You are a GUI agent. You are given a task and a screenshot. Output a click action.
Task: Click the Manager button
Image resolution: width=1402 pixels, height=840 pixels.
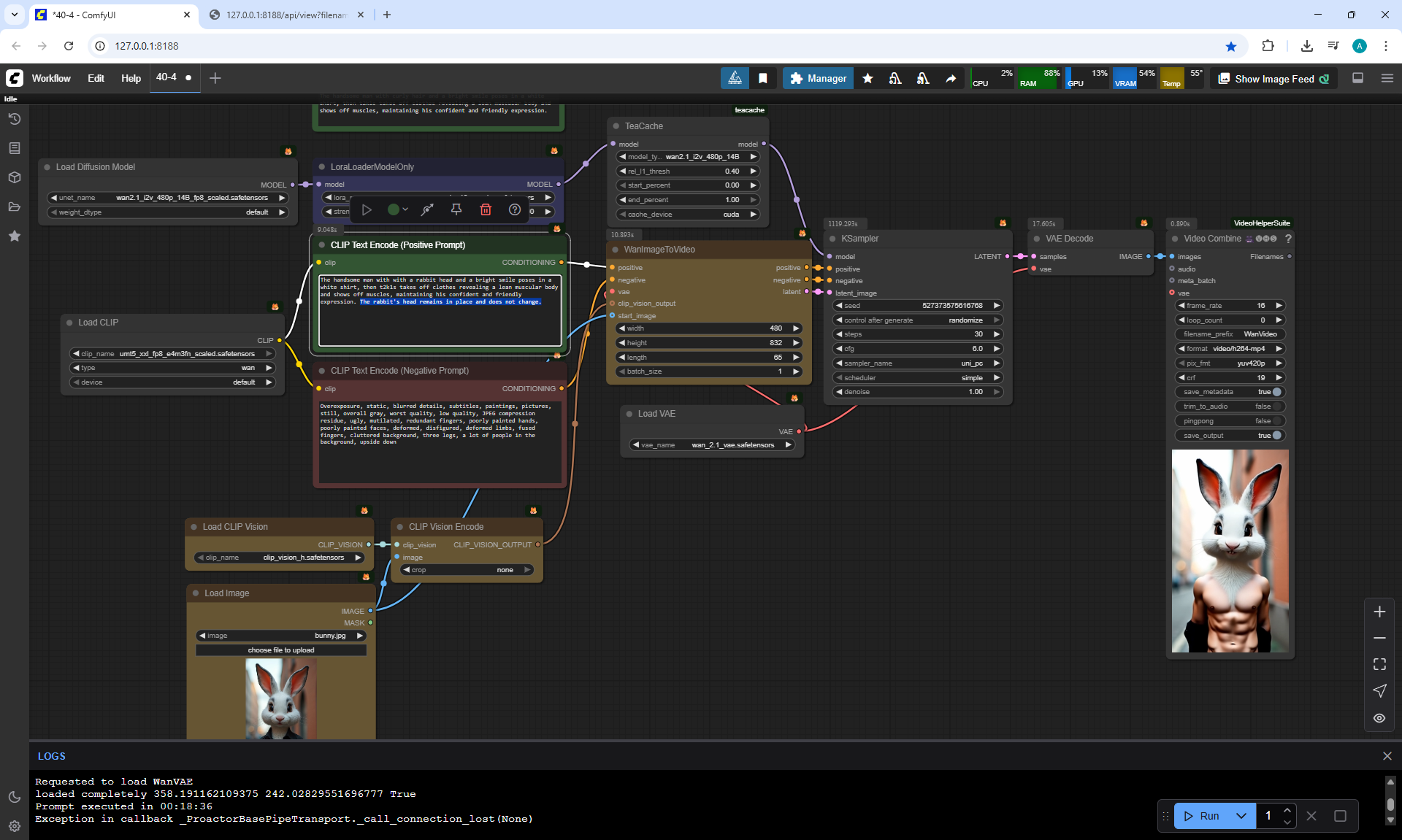coord(818,78)
